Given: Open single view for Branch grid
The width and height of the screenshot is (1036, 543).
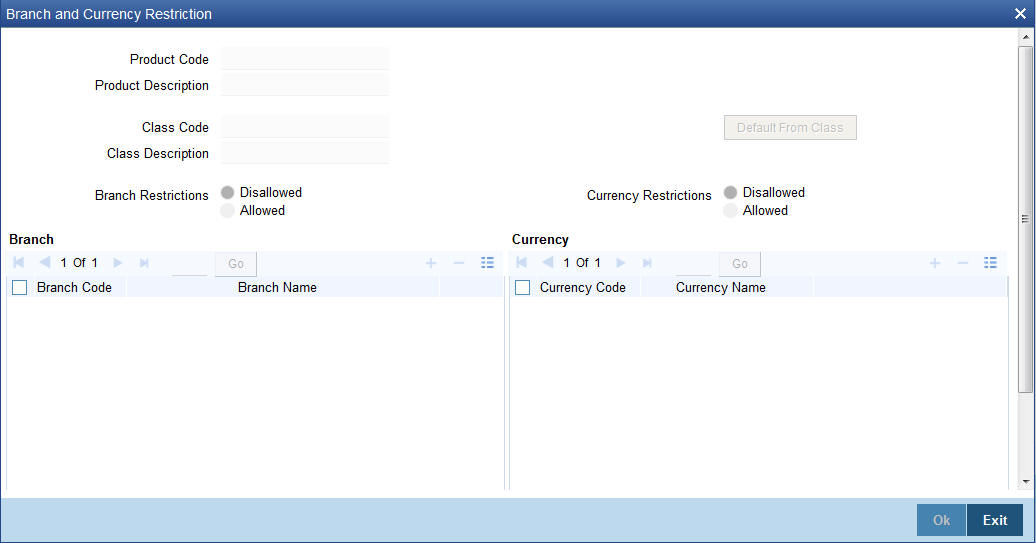Looking at the screenshot, I should (x=488, y=263).
